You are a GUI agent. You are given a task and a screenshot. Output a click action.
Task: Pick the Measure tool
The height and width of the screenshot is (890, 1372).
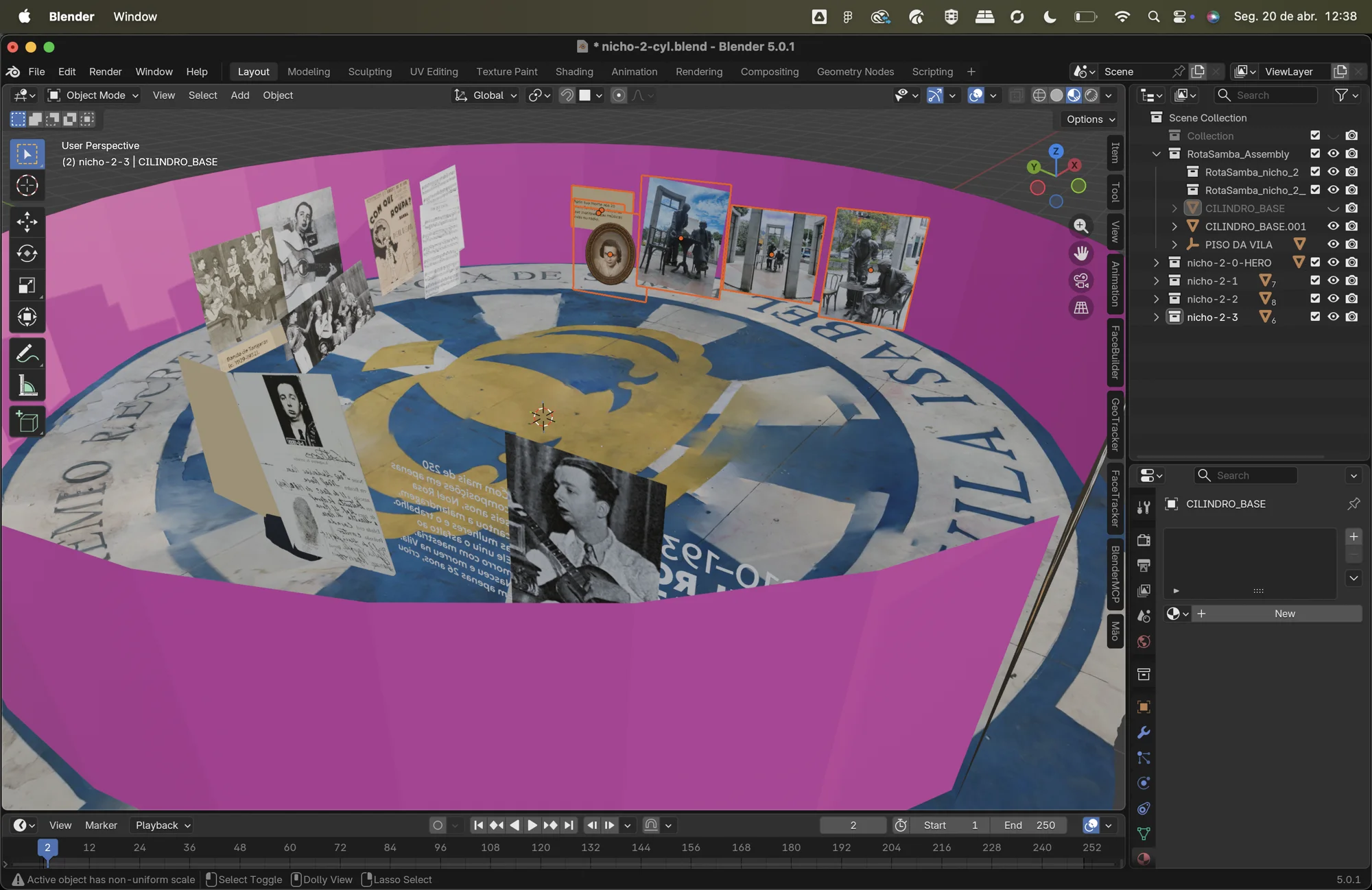click(27, 385)
